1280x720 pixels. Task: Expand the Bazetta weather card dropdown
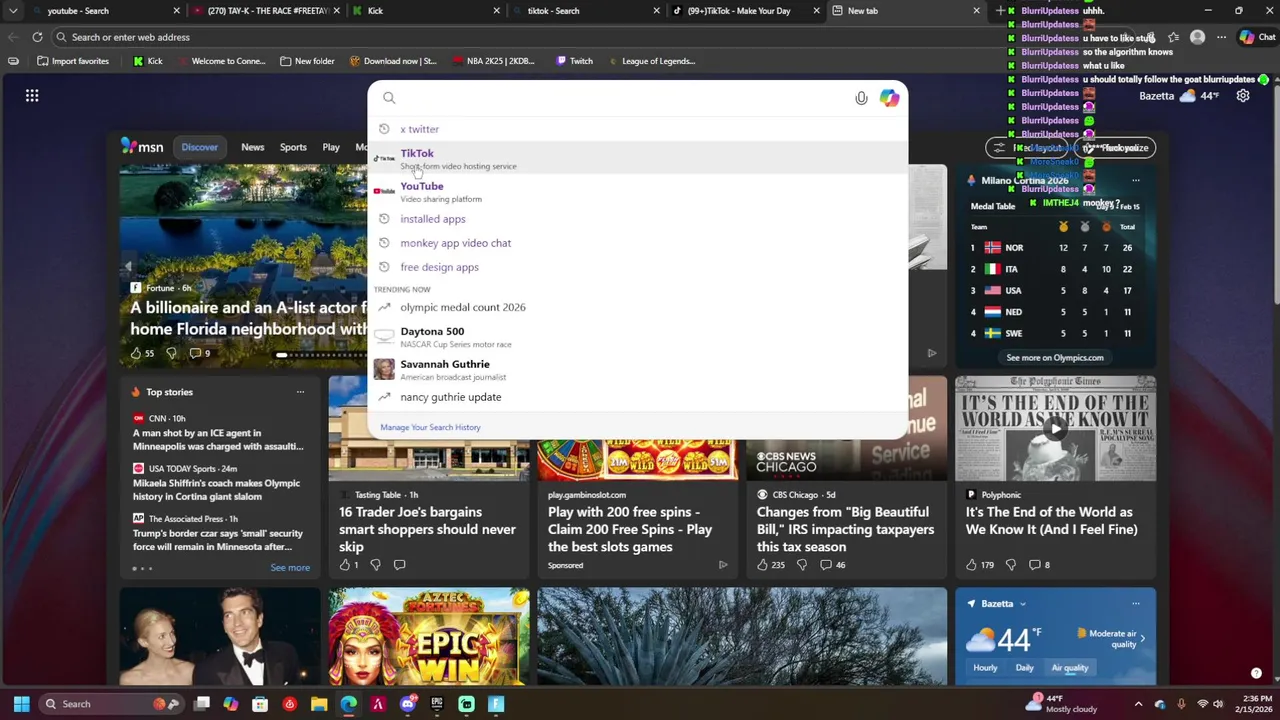pos(1022,604)
